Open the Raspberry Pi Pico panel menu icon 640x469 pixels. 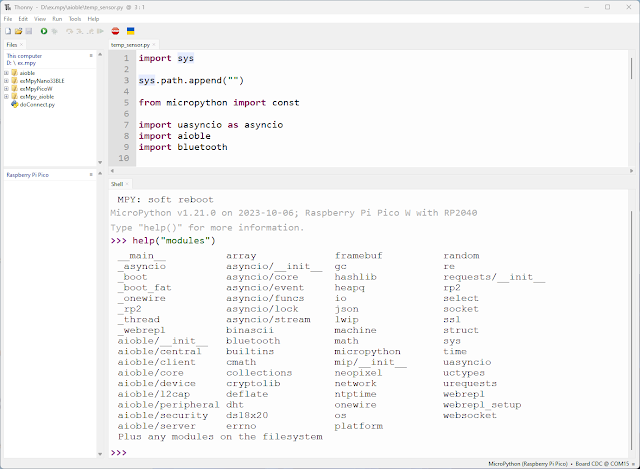[x=91, y=175]
